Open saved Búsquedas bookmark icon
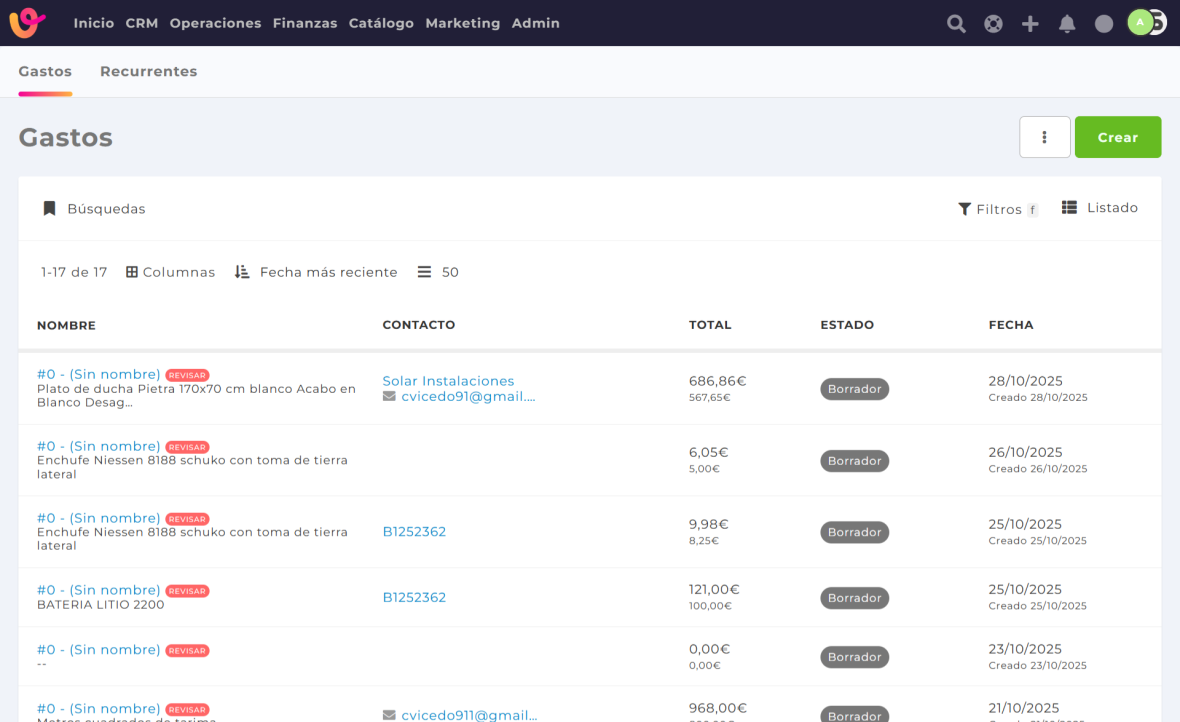Image resolution: width=1180 pixels, height=722 pixels. 49,209
